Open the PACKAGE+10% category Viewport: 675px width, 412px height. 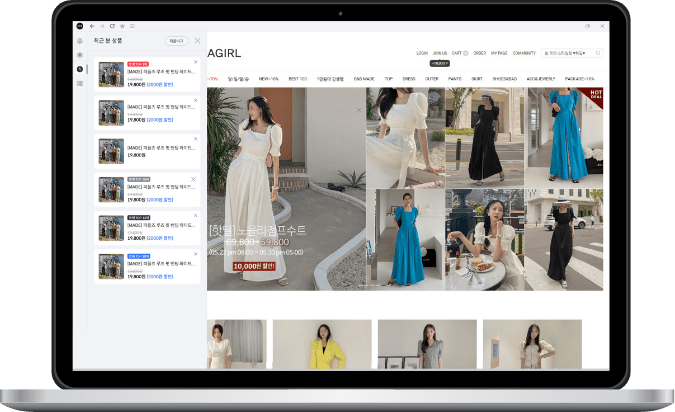coord(579,79)
